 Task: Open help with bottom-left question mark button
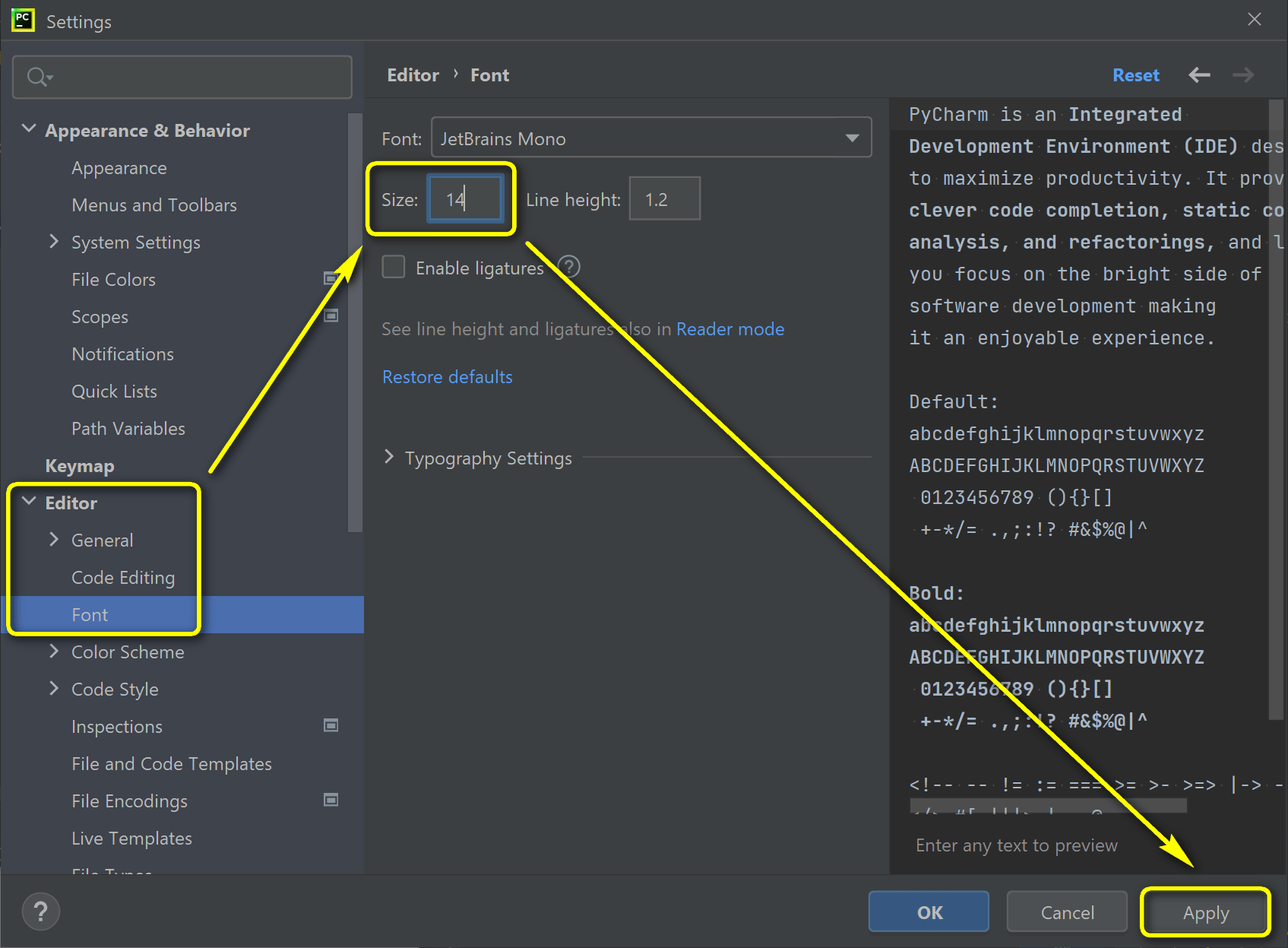(41, 912)
